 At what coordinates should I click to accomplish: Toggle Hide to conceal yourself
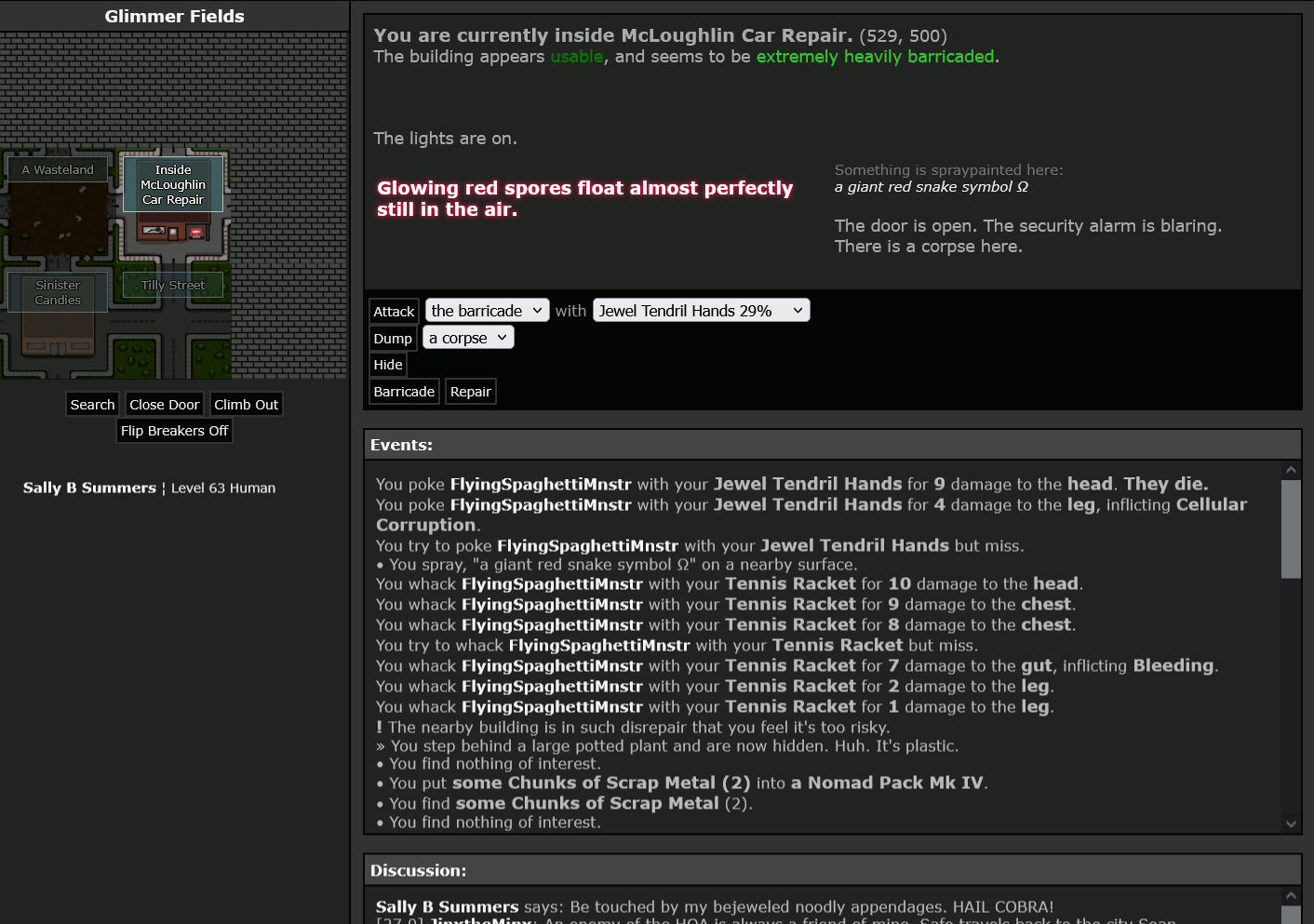pyautogui.click(x=388, y=365)
